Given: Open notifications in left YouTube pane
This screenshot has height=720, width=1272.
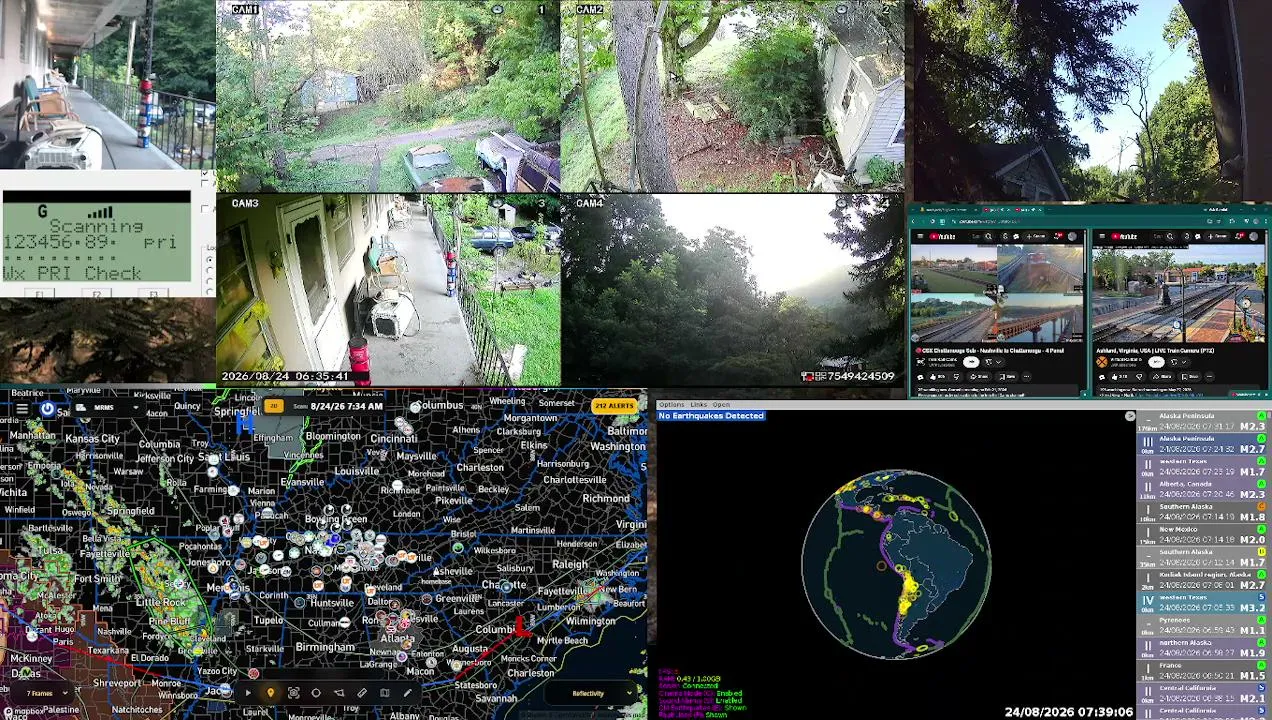Looking at the screenshot, I should click(1059, 236).
